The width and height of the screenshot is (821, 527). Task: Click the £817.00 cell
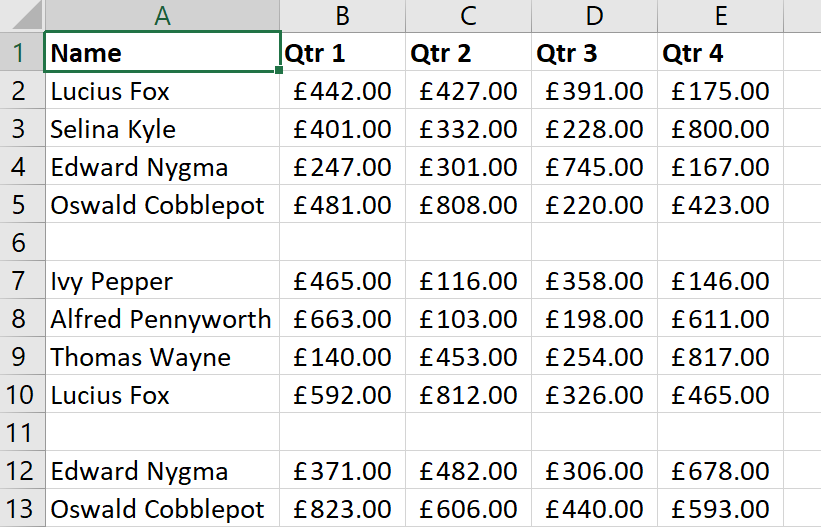coord(720,356)
